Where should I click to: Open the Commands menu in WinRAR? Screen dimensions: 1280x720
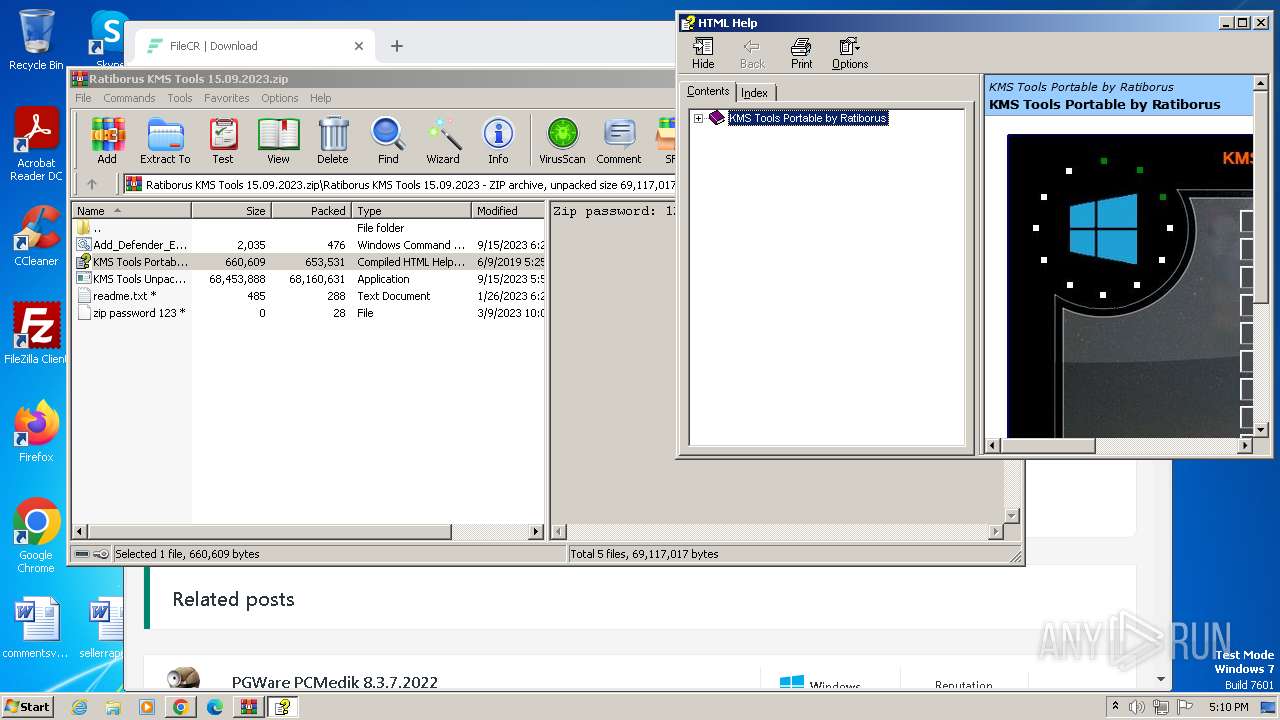(x=129, y=98)
